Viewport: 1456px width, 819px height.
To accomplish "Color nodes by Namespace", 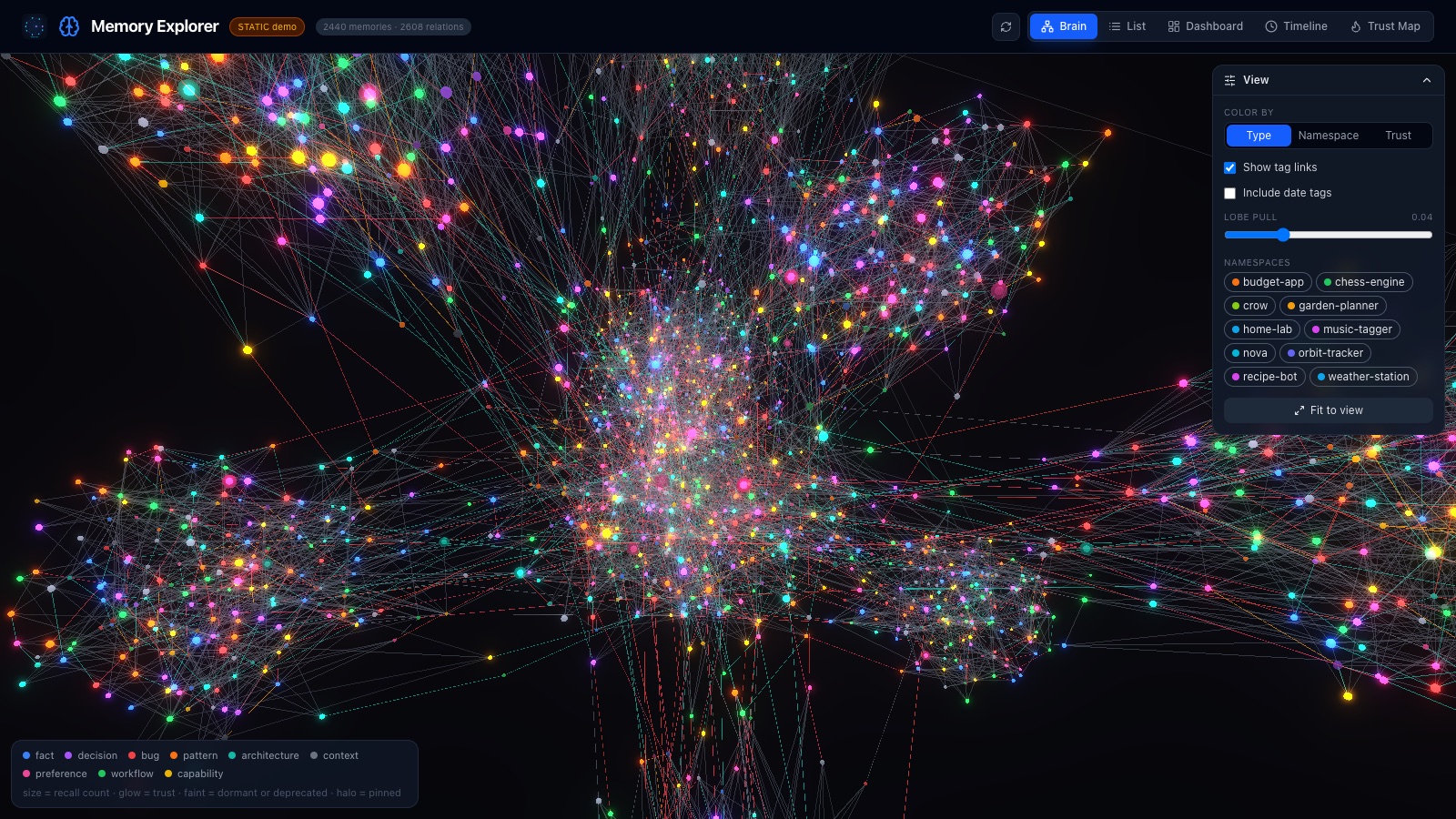I will [x=1328, y=136].
